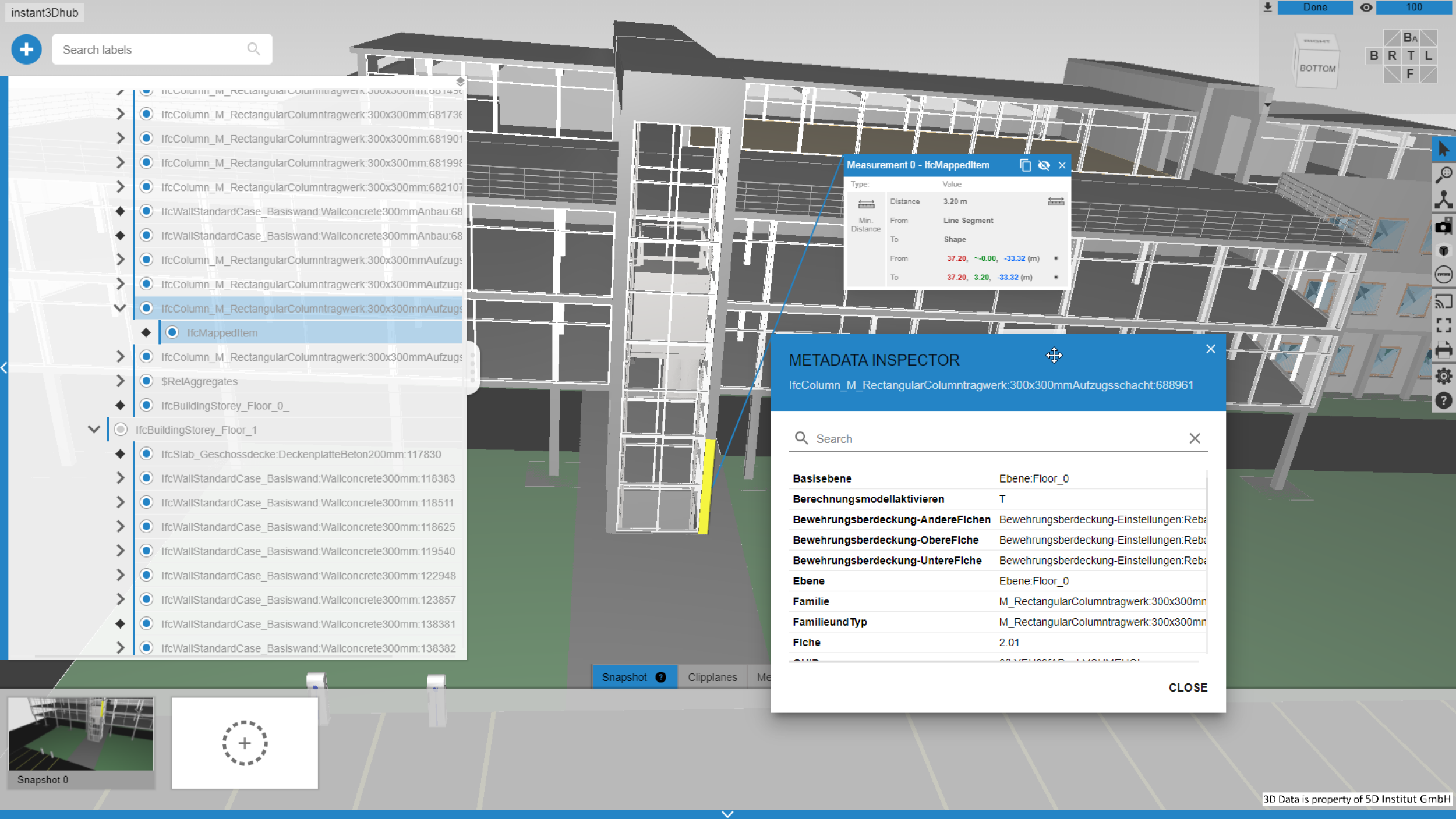
Task: Click the Done button
Action: pos(1315,8)
